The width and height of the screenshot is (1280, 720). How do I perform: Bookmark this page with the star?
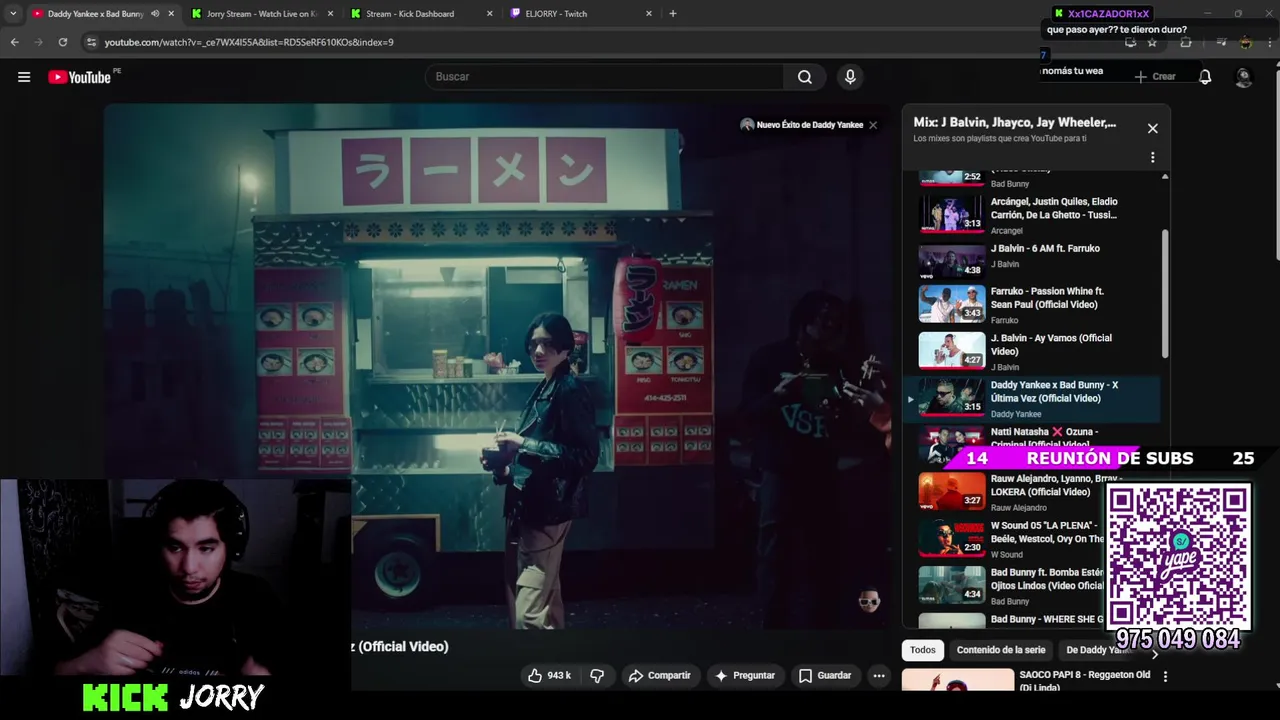pos(1152,42)
